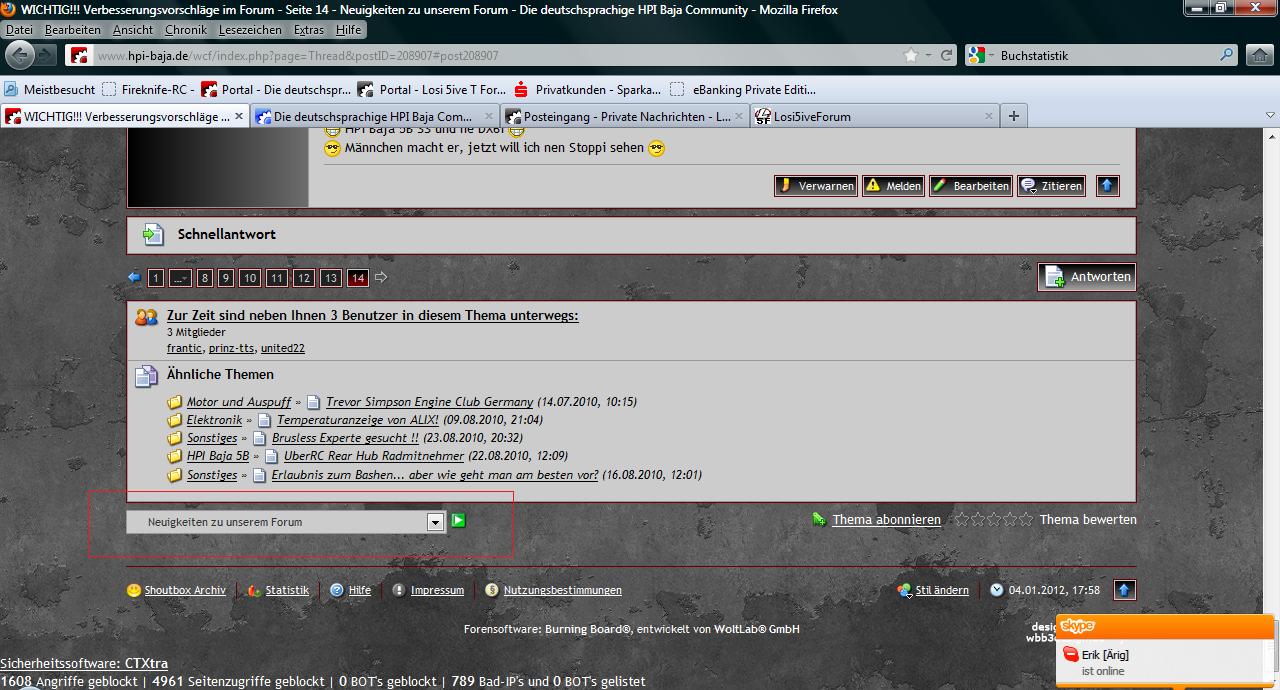Viewport: 1280px width, 690px height.
Task: Go to thread page 13
Action: tap(331, 278)
